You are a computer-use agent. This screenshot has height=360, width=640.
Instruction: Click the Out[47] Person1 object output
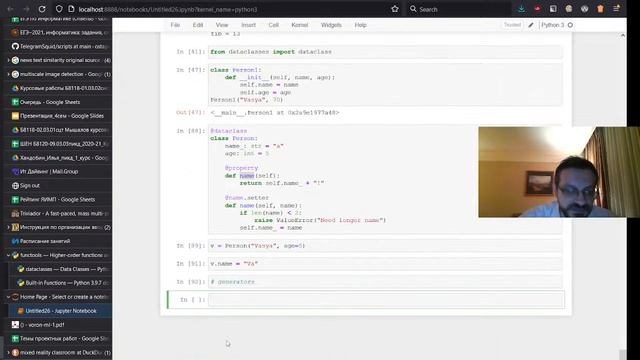275,112
